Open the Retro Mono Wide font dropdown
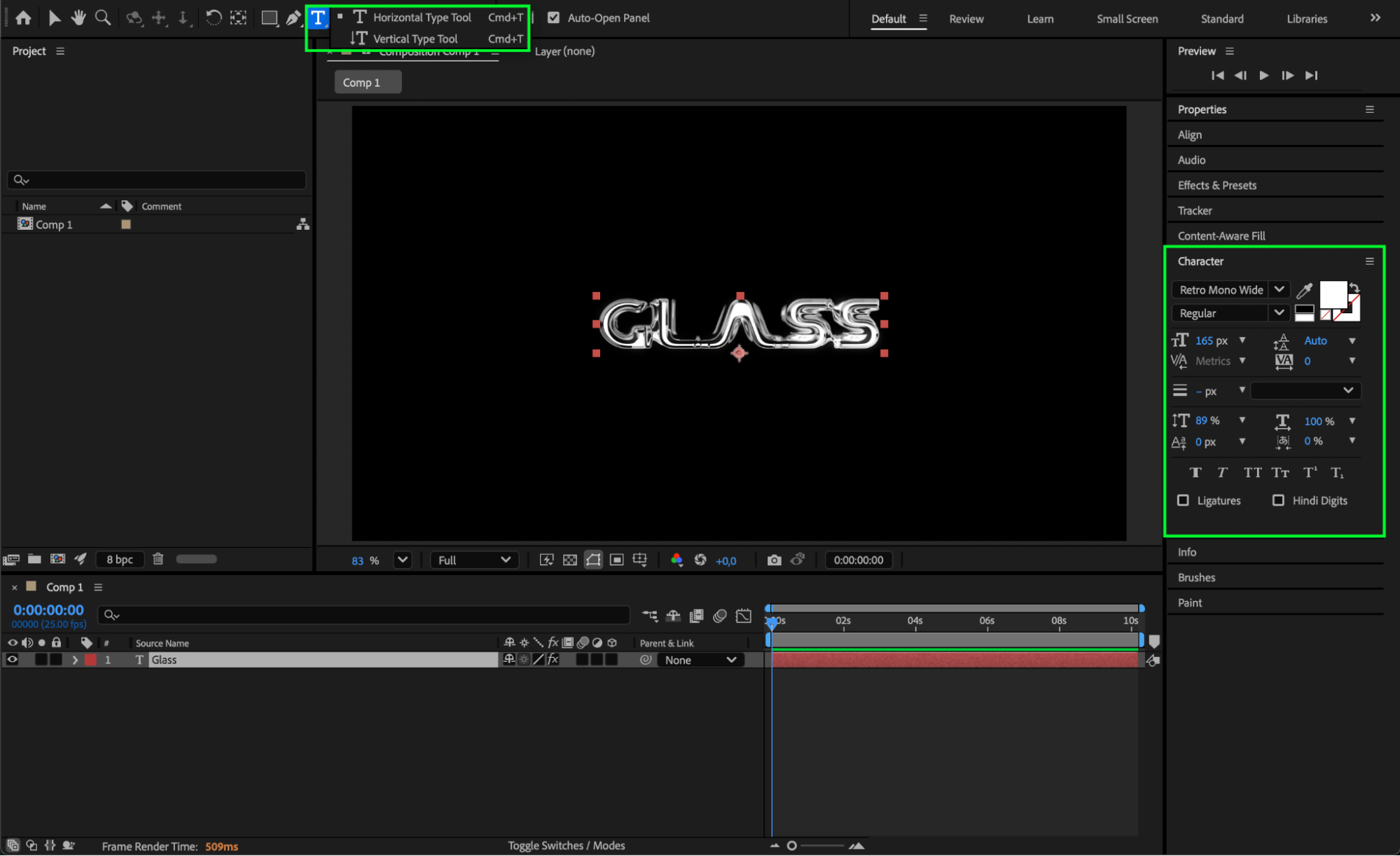 [x=1279, y=289]
